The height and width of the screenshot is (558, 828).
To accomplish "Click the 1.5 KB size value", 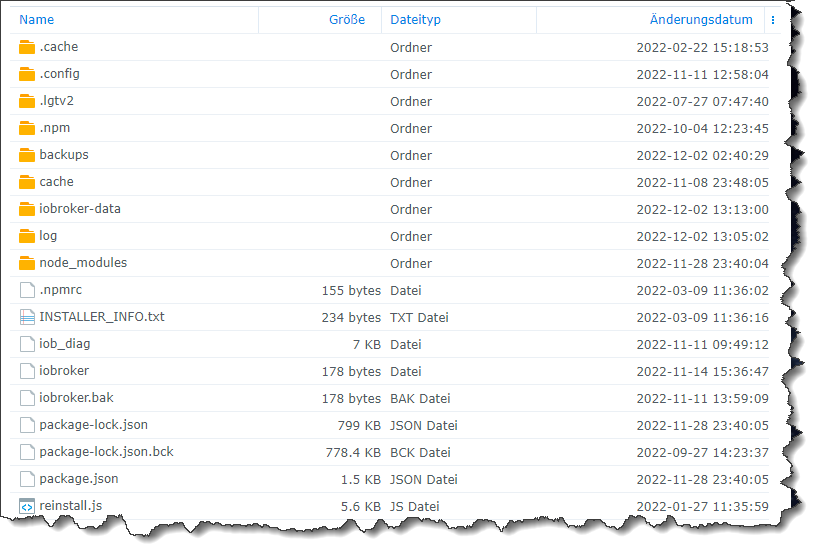I will pyautogui.click(x=361, y=479).
